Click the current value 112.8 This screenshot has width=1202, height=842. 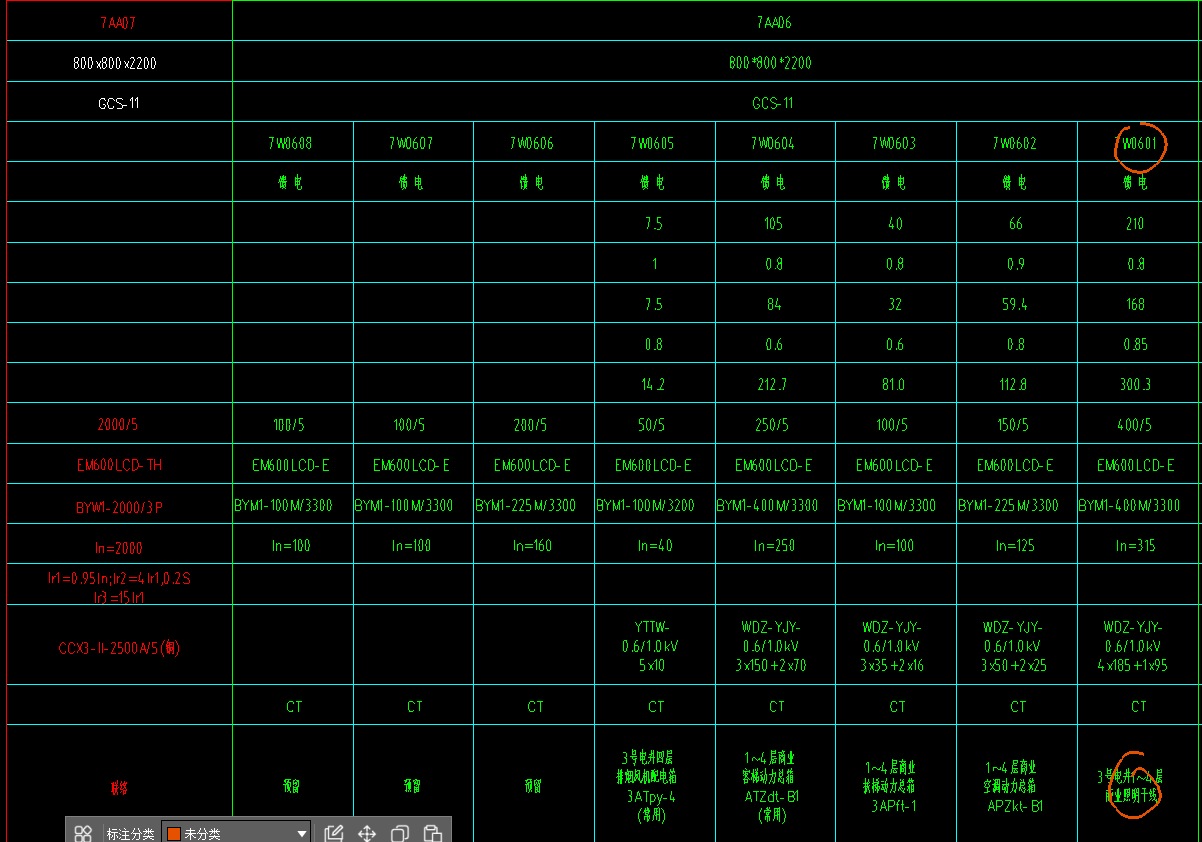[x=1015, y=385]
